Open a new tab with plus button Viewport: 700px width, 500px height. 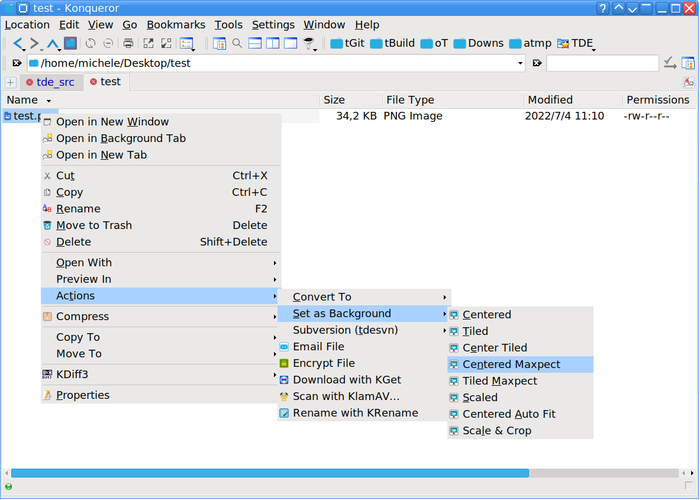point(10,82)
